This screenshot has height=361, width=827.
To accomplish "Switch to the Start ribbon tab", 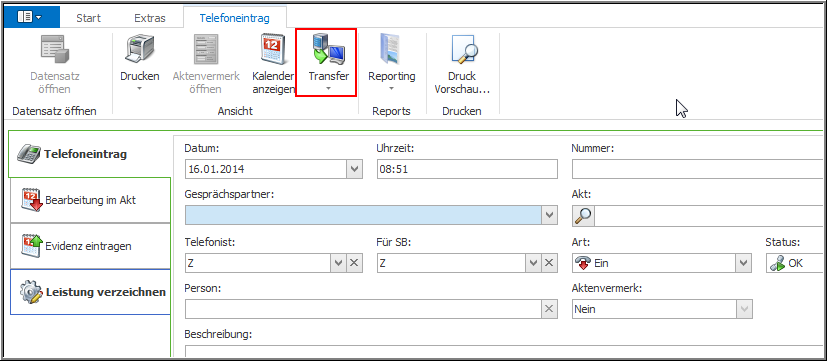I will [x=89, y=18].
